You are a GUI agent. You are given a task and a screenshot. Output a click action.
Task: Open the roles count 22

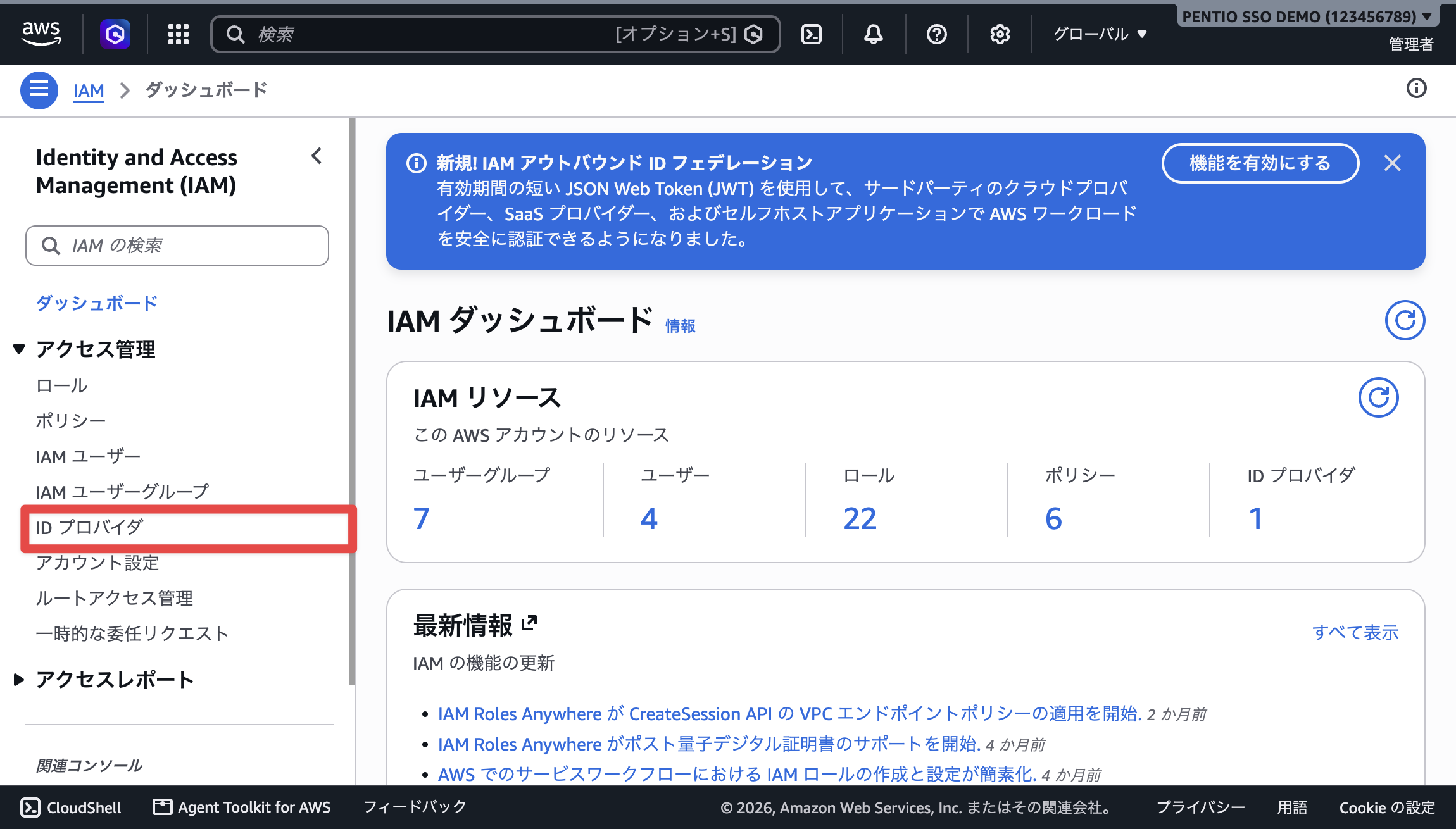tap(860, 518)
